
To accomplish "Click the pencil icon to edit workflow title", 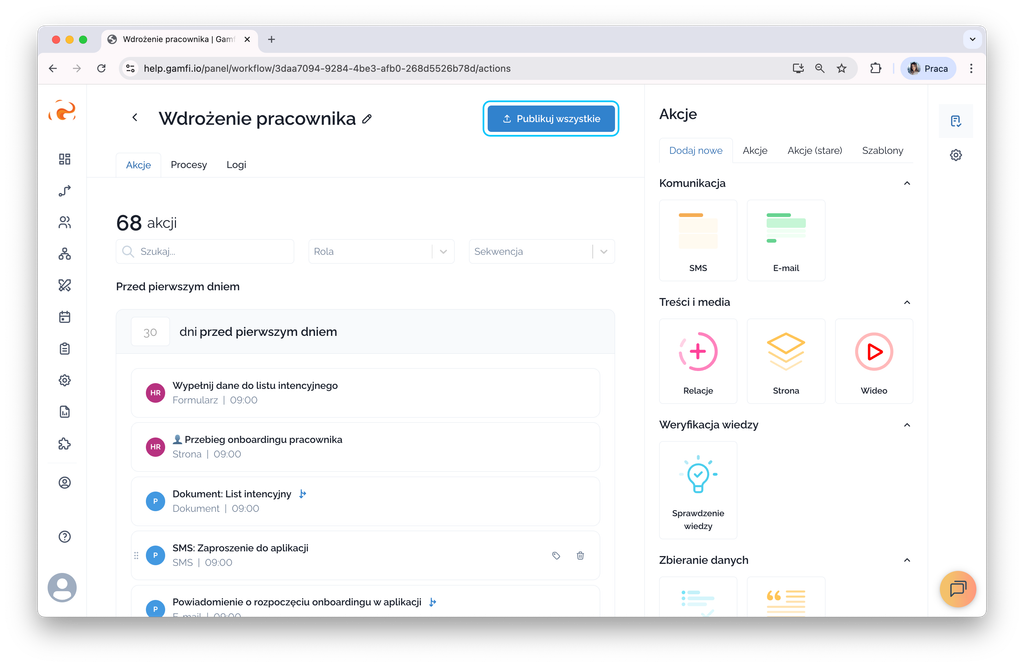I will pyautogui.click(x=367, y=119).
